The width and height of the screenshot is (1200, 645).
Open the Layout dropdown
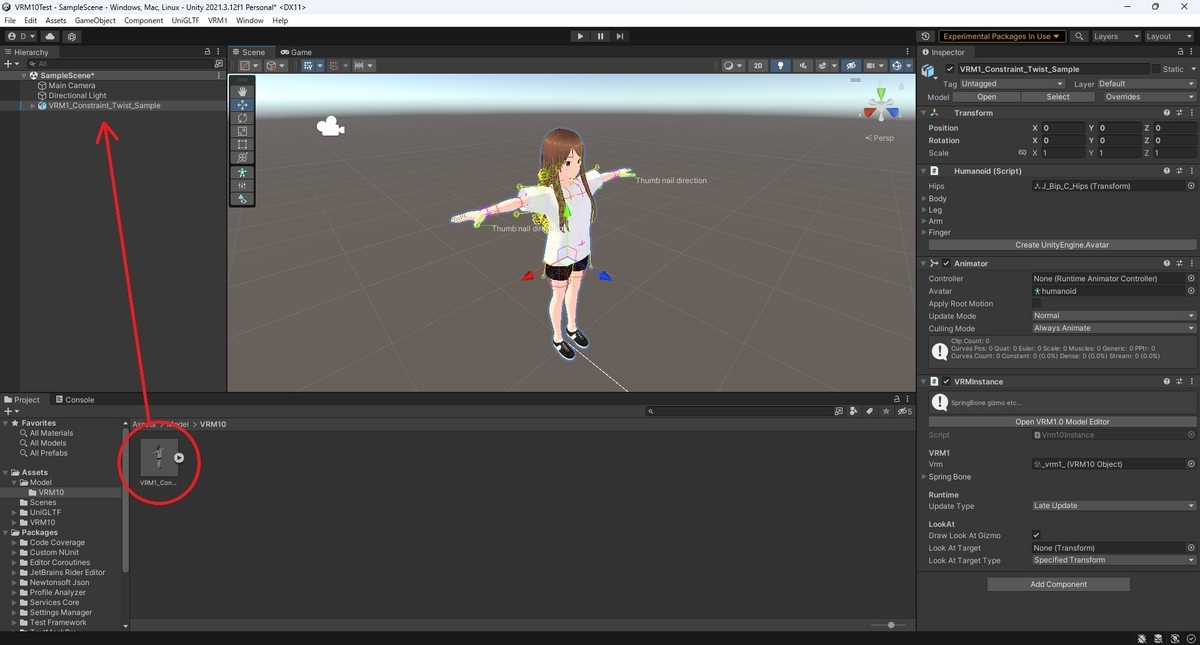click(x=1168, y=36)
